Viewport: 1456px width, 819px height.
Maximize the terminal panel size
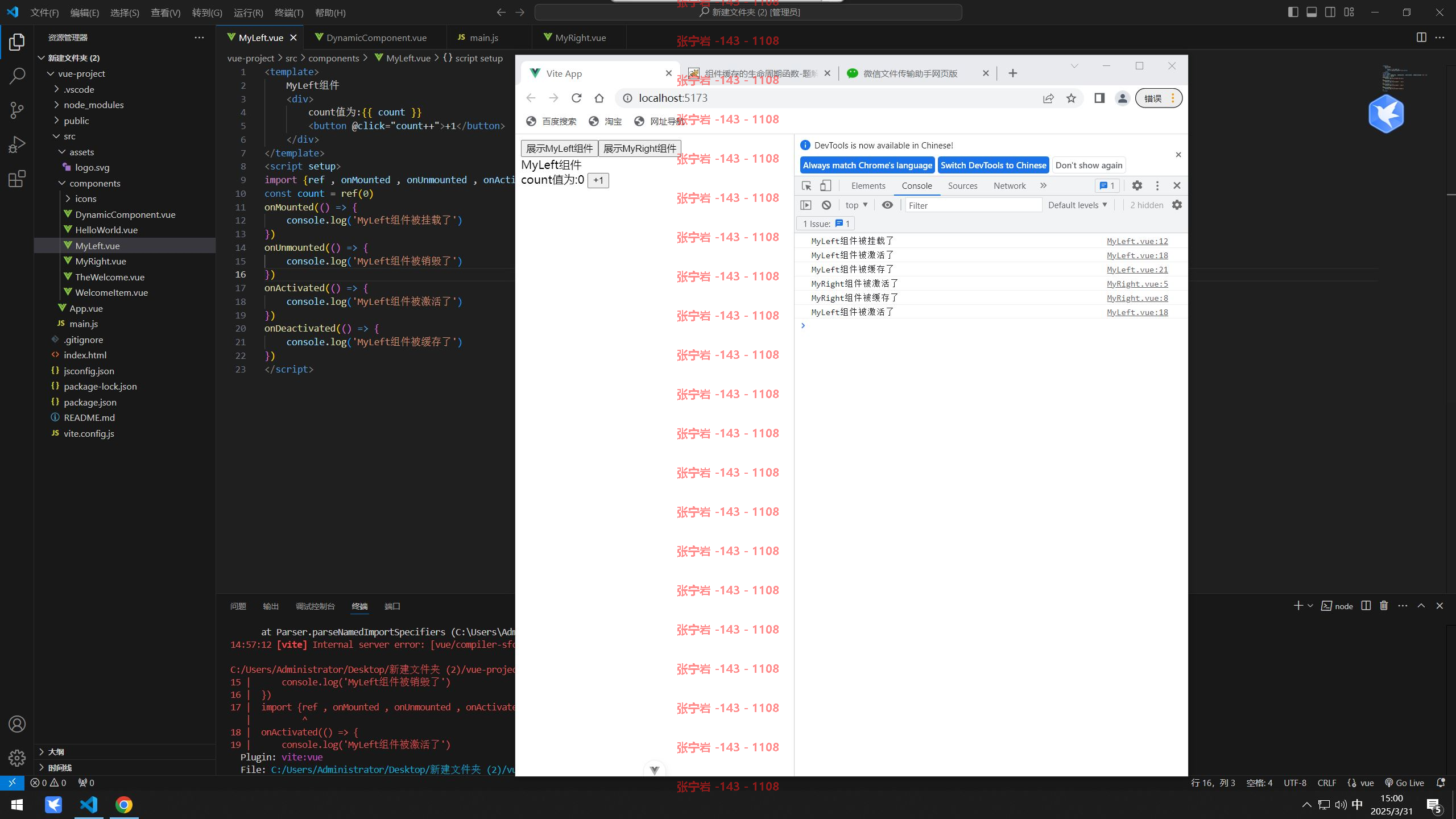pyautogui.click(x=1421, y=606)
